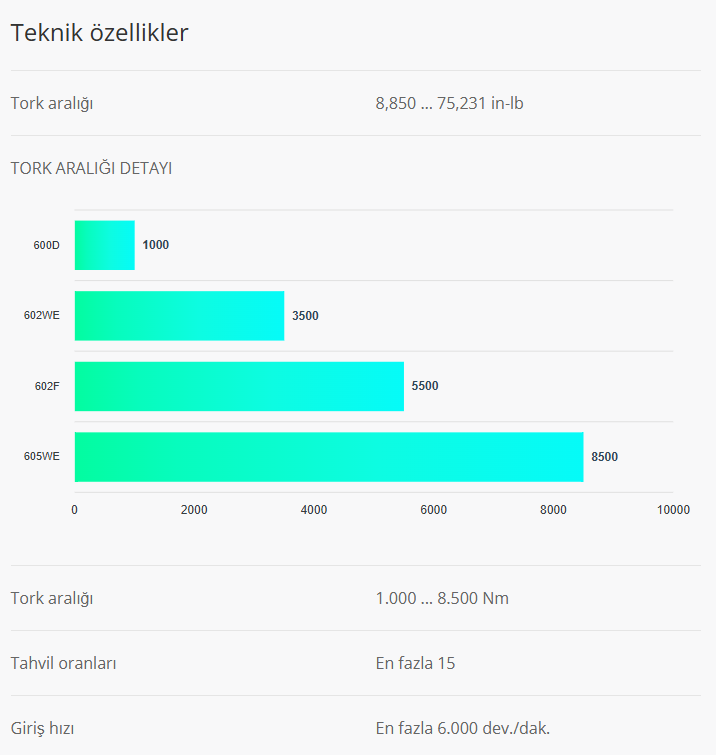Click the "Teknik özellikler" heading

(x=99, y=33)
